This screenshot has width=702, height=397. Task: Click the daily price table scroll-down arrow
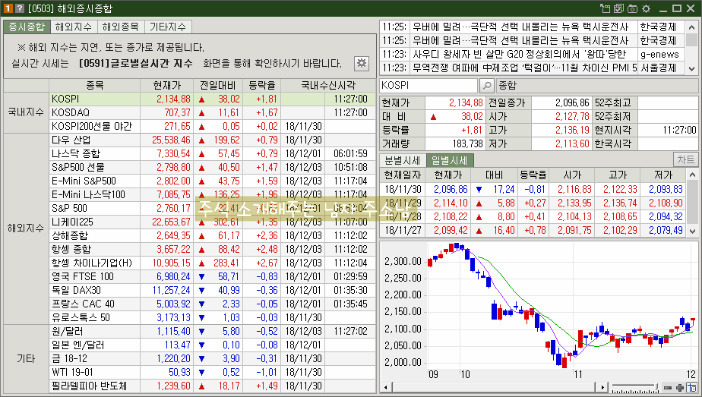coord(692,231)
